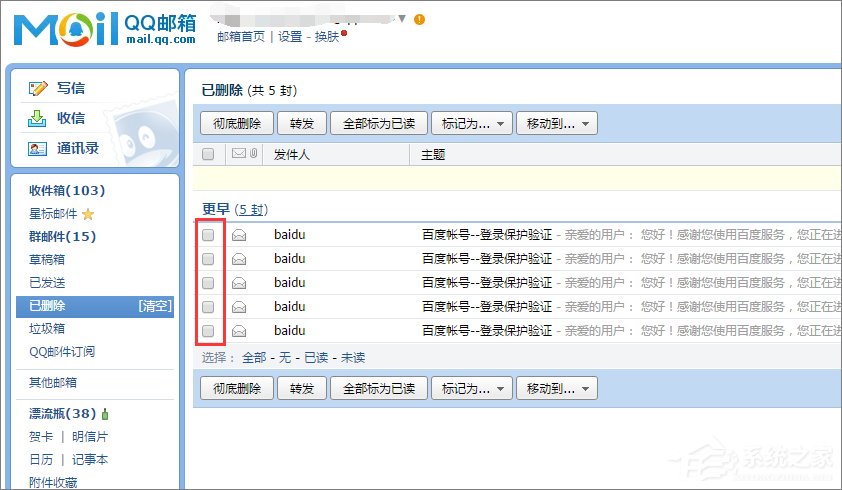Open the contacts card icon
842x490 pixels.
click(x=38, y=148)
